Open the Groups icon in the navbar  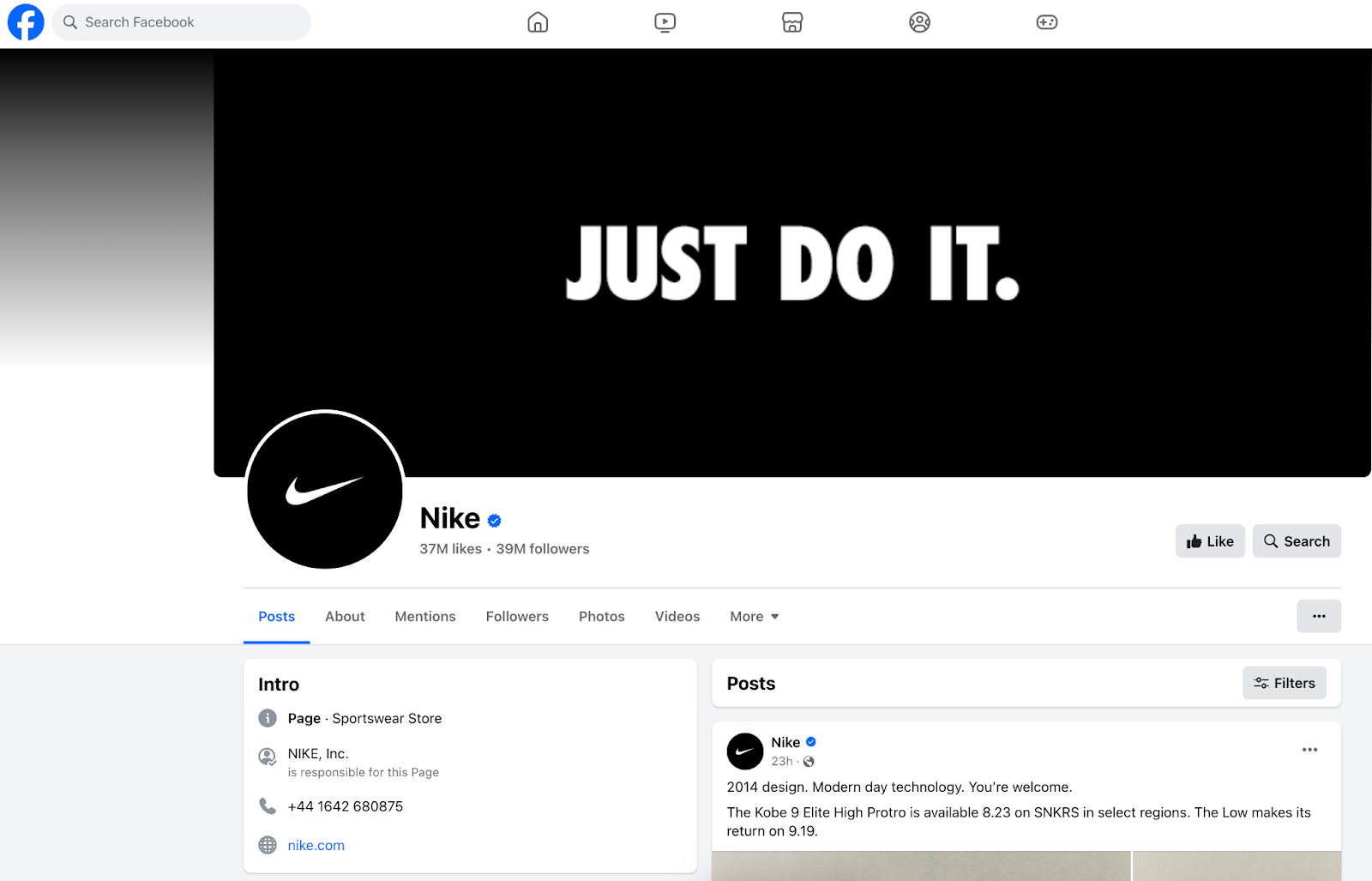coord(919,22)
